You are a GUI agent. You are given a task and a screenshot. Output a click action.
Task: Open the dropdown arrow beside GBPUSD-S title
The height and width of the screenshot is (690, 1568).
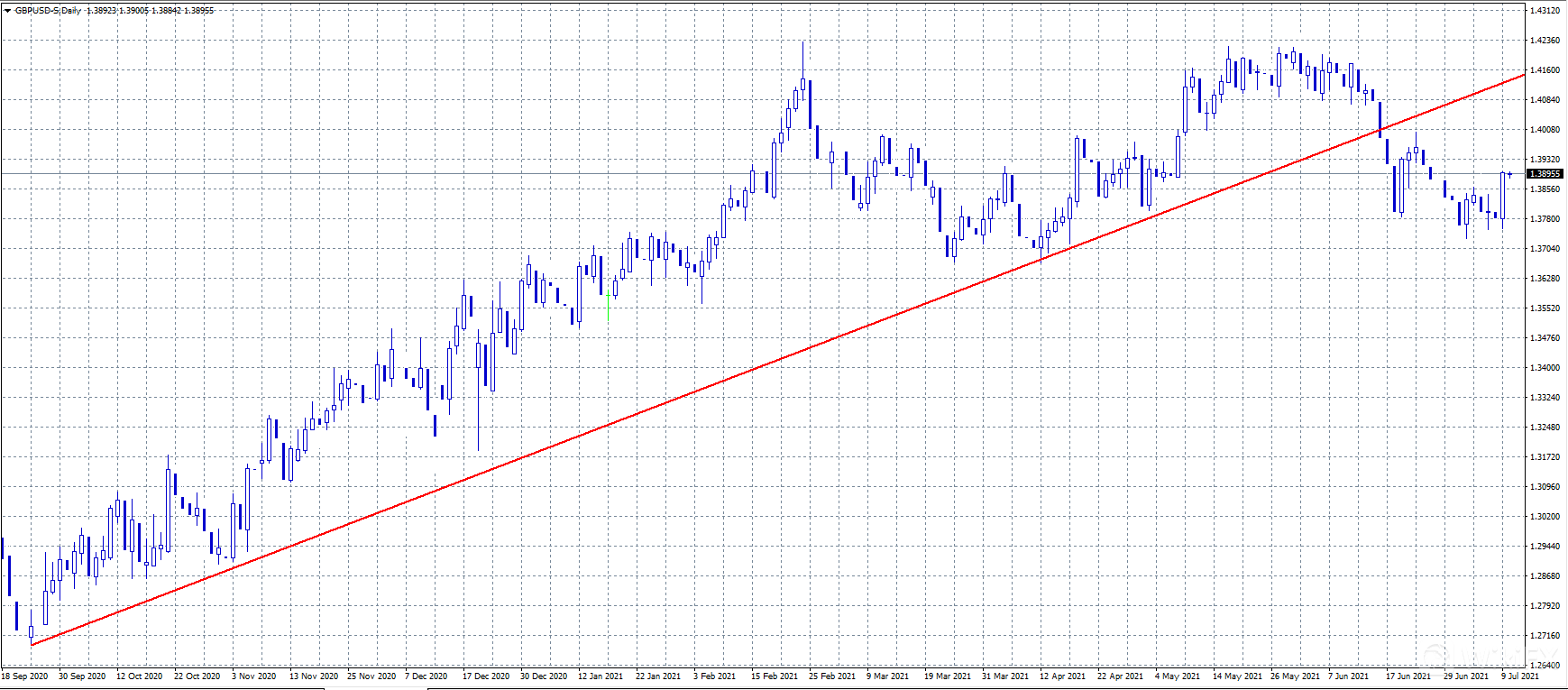click(x=7, y=11)
